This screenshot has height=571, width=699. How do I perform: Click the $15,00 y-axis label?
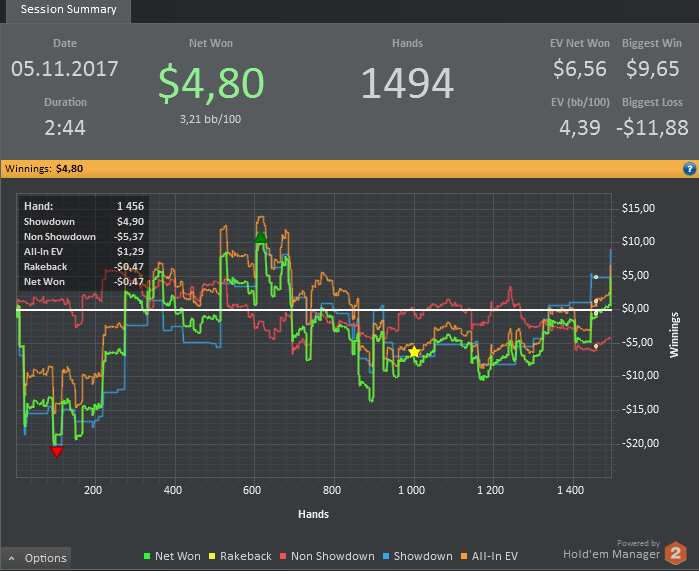click(x=638, y=208)
